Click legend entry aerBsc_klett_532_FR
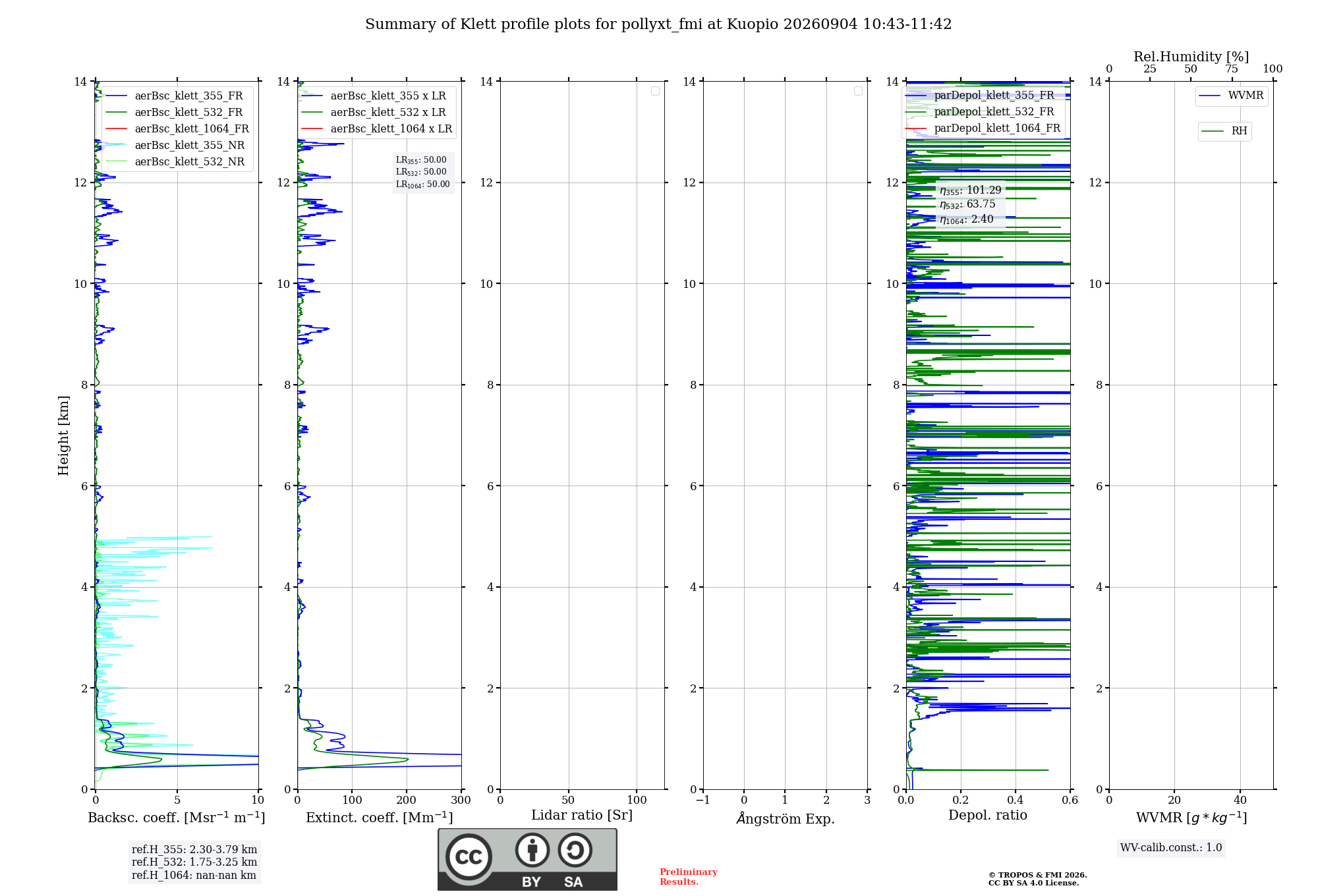The image size is (1318, 896). (188, 112)
